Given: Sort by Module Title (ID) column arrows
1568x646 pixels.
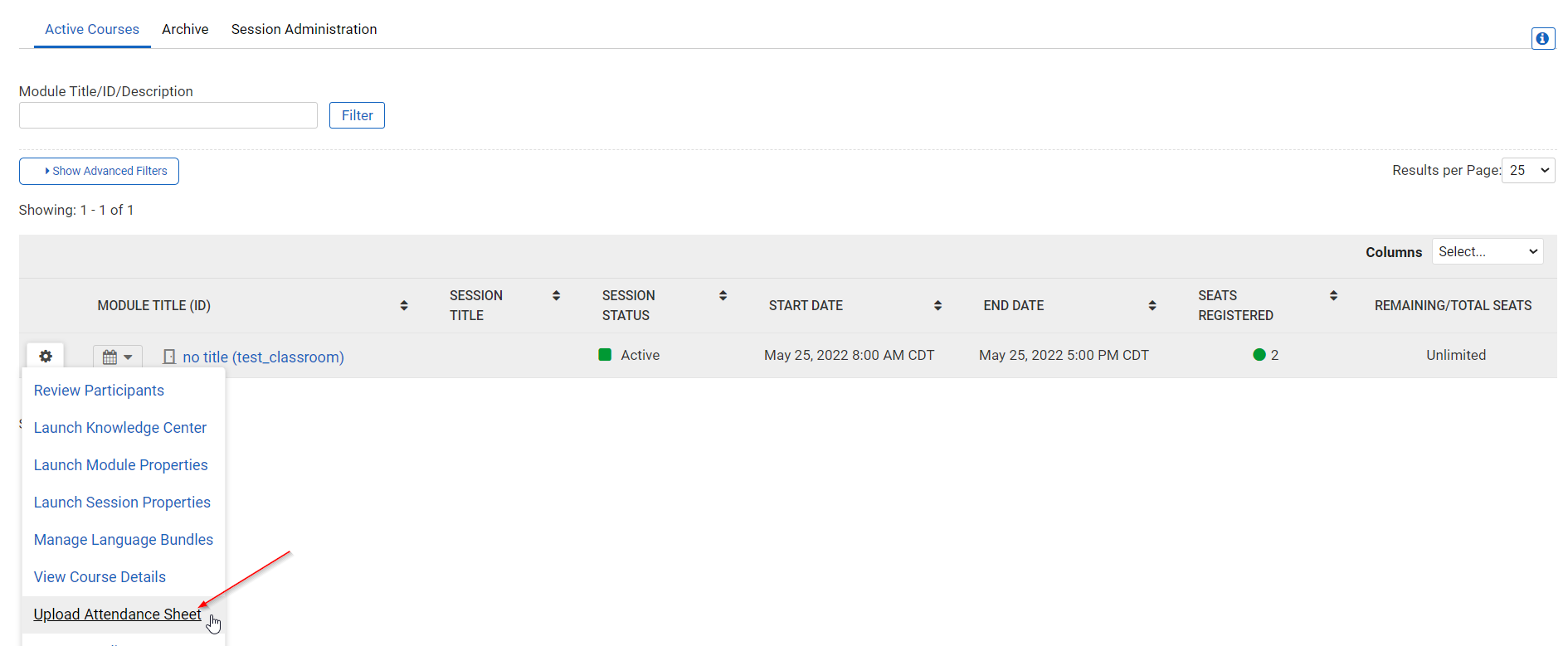Looking at the screenshot, I should point(404,305).
